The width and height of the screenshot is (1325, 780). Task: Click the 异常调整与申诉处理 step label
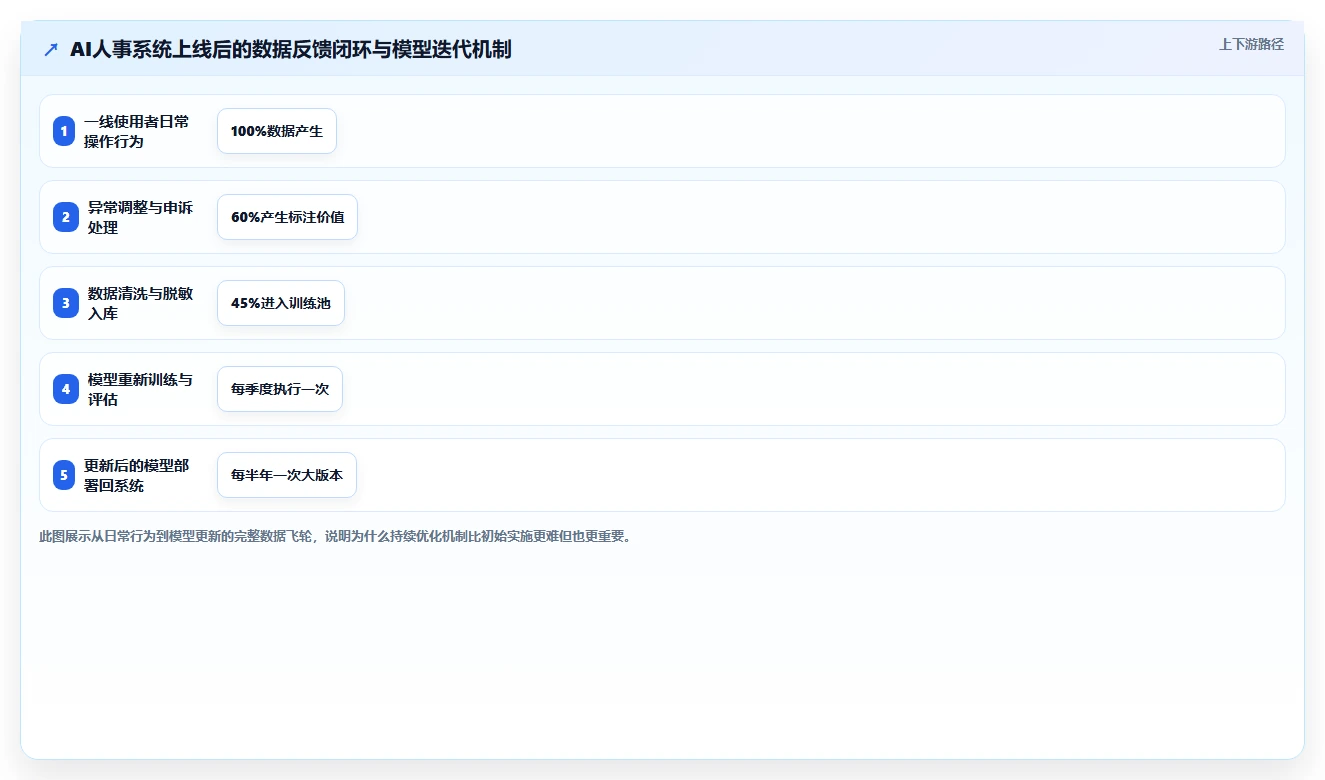click(x=140, y=217)
